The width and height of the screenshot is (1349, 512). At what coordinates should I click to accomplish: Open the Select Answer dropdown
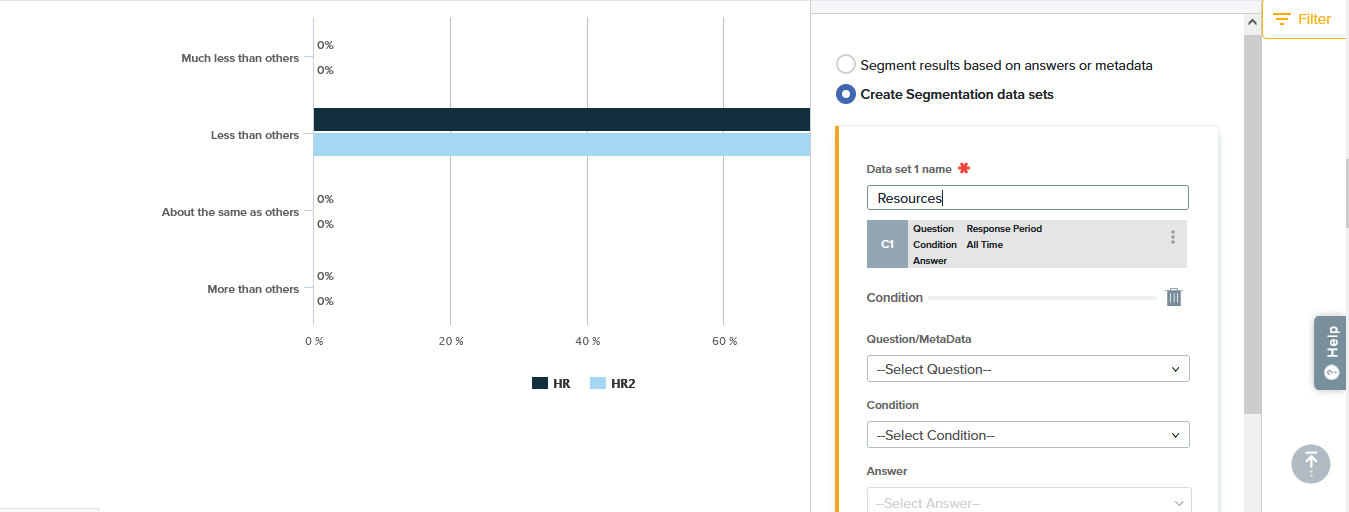pyautogui.click(x=1028, y=503)
